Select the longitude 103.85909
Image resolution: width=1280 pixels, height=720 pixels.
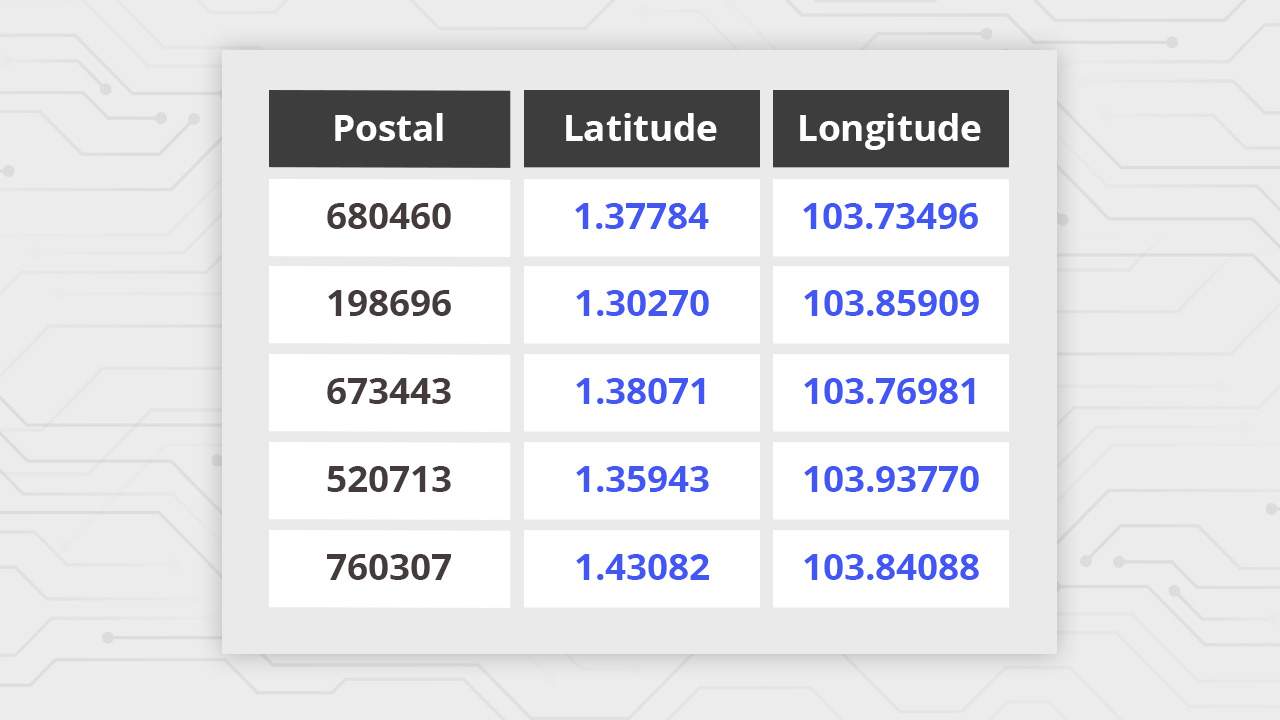890,304
